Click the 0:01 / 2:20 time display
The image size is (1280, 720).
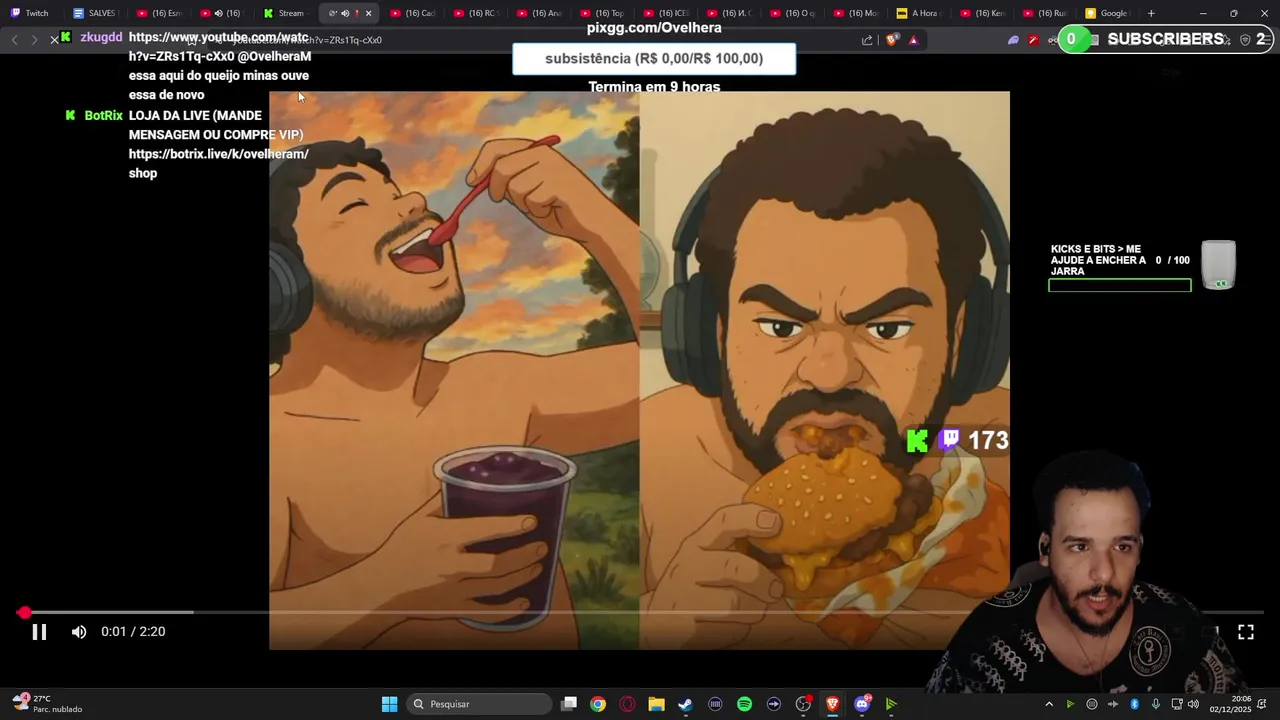coord(133,632)
